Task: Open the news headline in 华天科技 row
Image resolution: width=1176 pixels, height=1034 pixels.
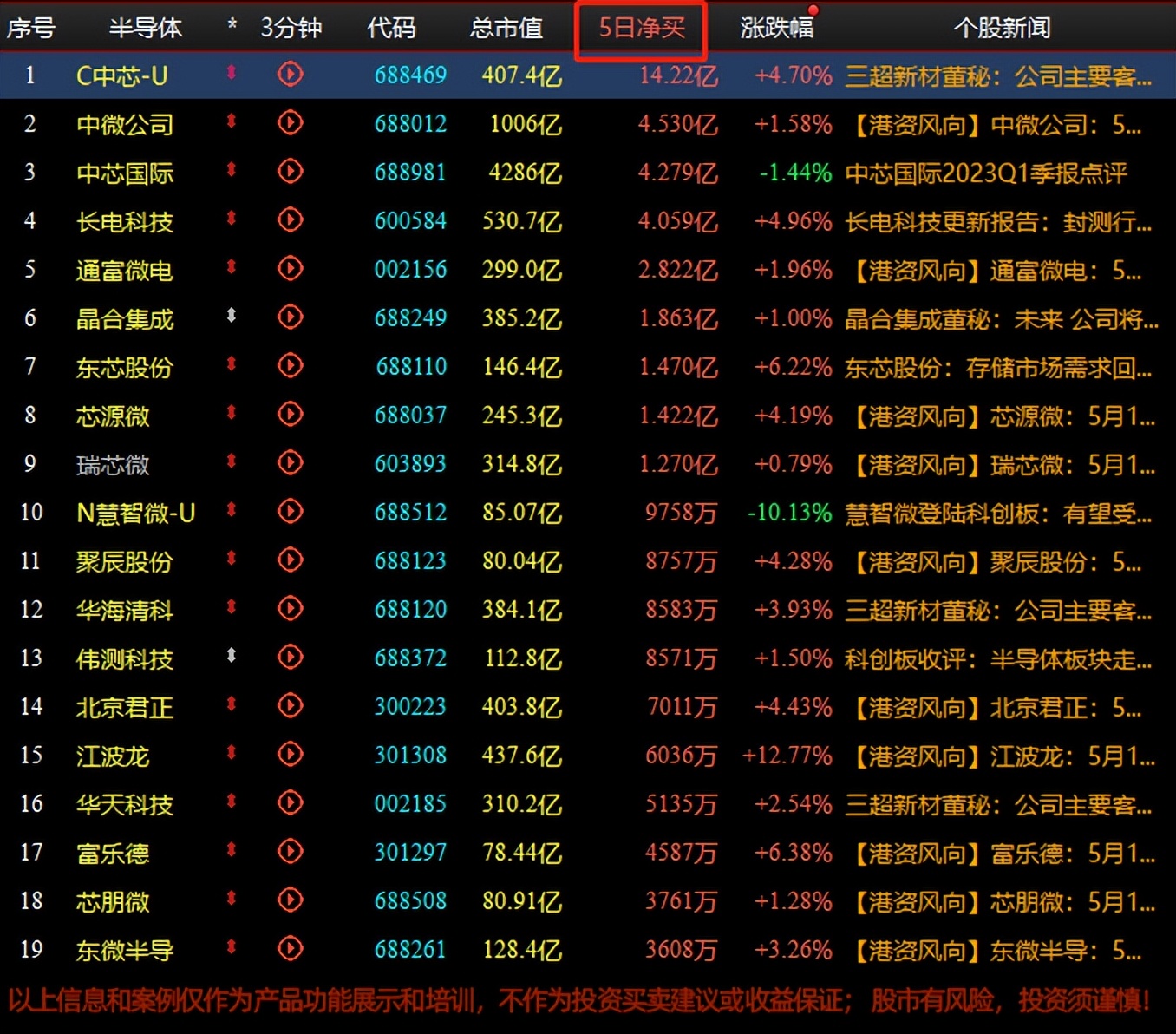Action: tap(999, 805)
